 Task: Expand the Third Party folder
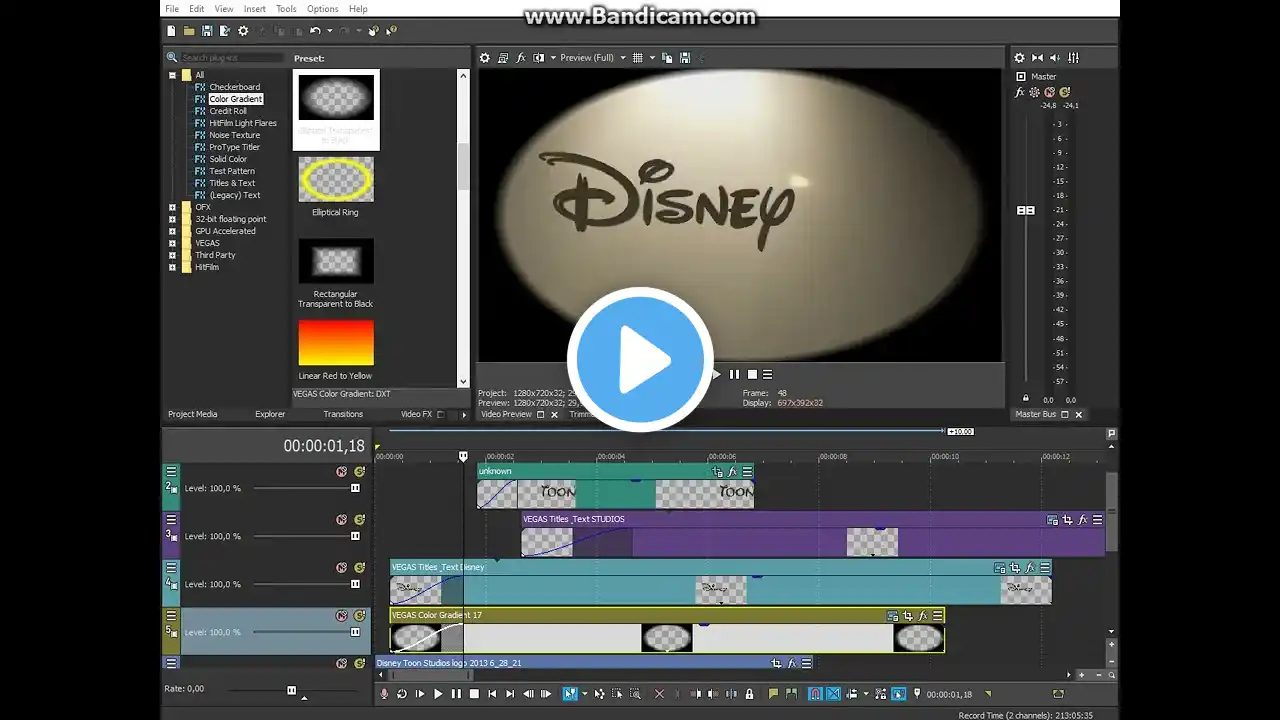[172, 255]
